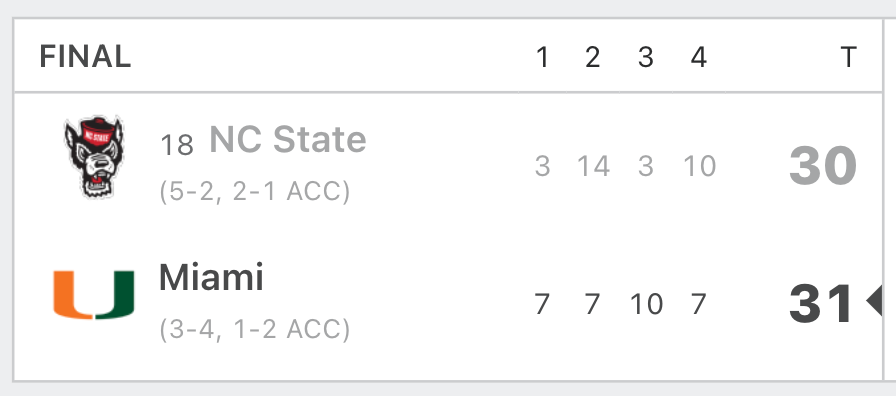Click the T total column header
Screen dimensions: 896x396
pyautogui.click(x=849, y=57)
